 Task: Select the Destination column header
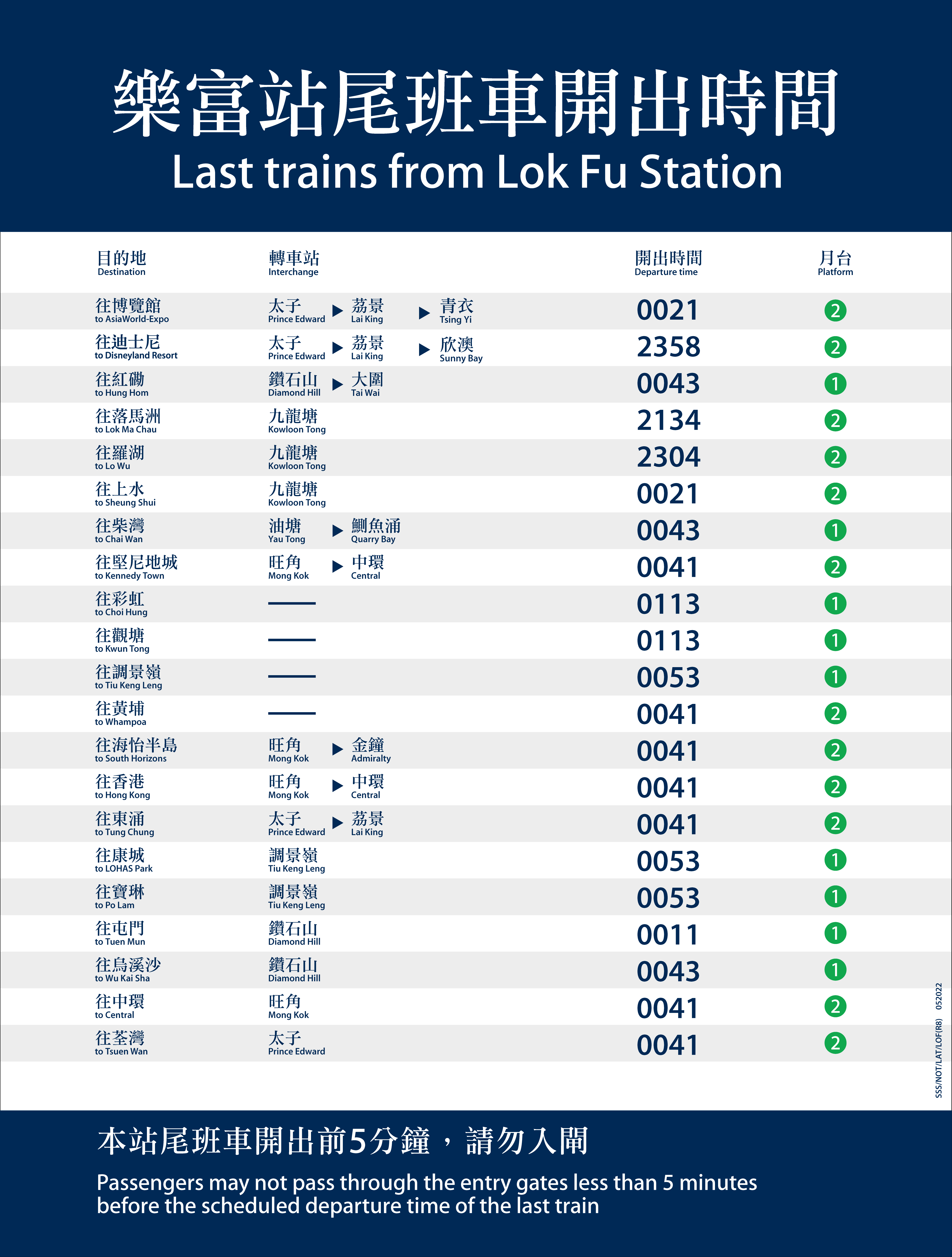coord(122,263)
